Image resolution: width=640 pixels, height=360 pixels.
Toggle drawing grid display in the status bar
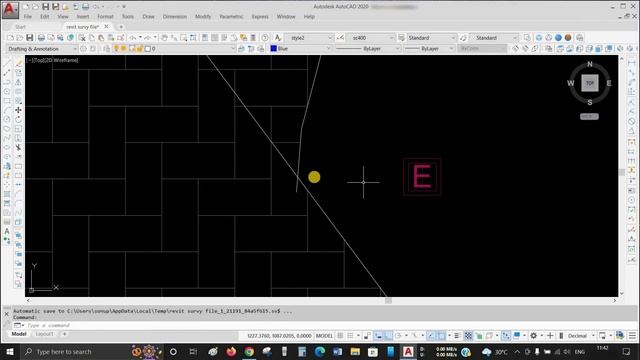(340, 336)
